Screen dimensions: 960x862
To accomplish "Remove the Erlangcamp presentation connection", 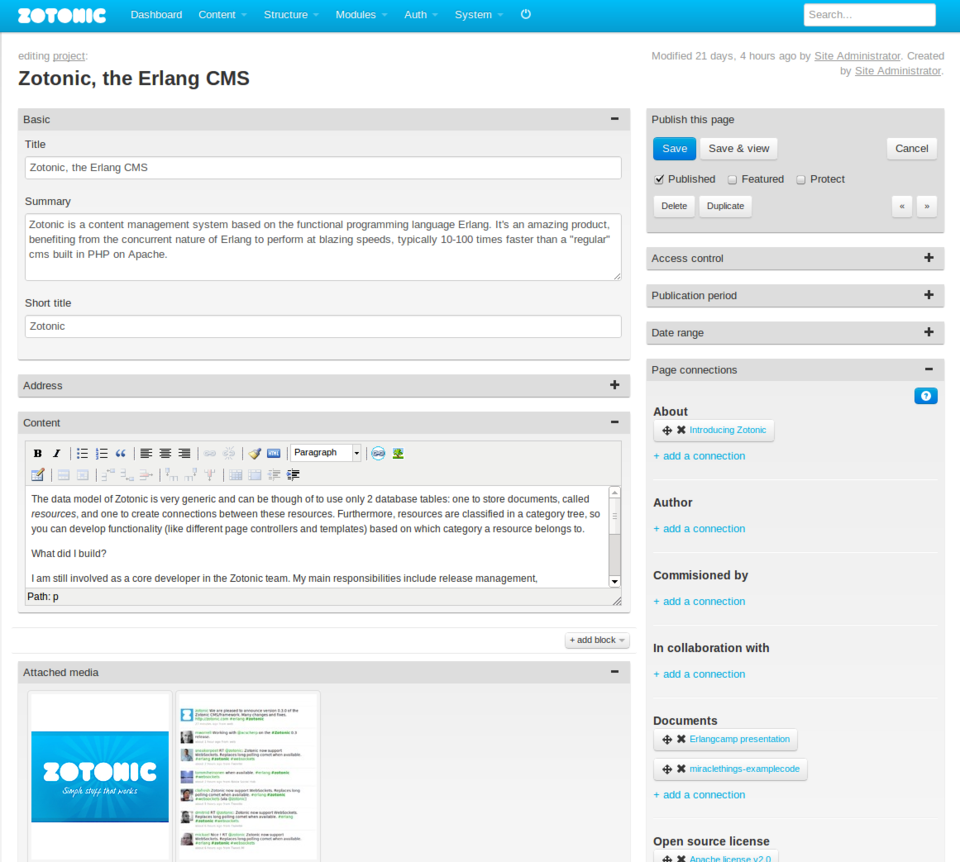I will [681, 739].
